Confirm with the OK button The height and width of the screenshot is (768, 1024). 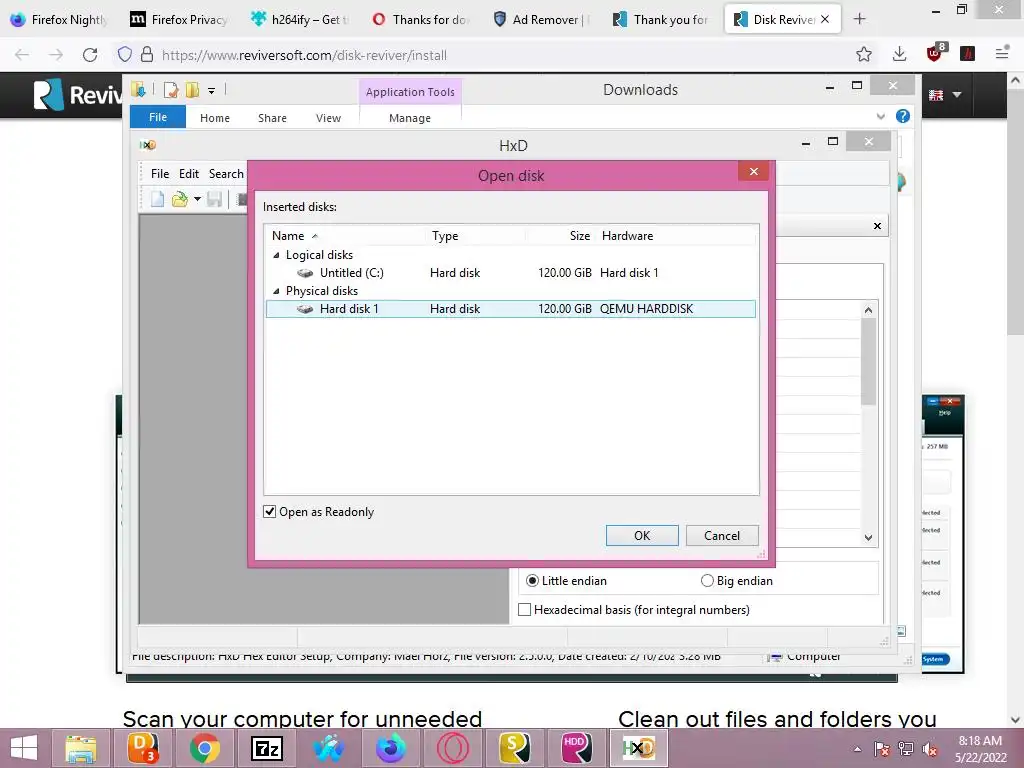(x=642, y=536)
